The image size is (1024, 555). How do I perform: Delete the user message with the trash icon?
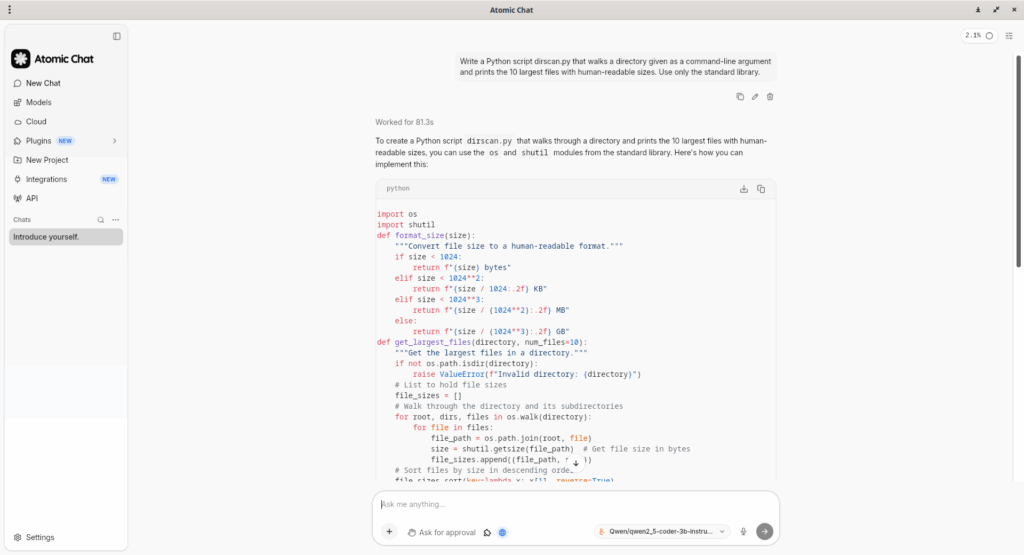(x=770, y=97)
